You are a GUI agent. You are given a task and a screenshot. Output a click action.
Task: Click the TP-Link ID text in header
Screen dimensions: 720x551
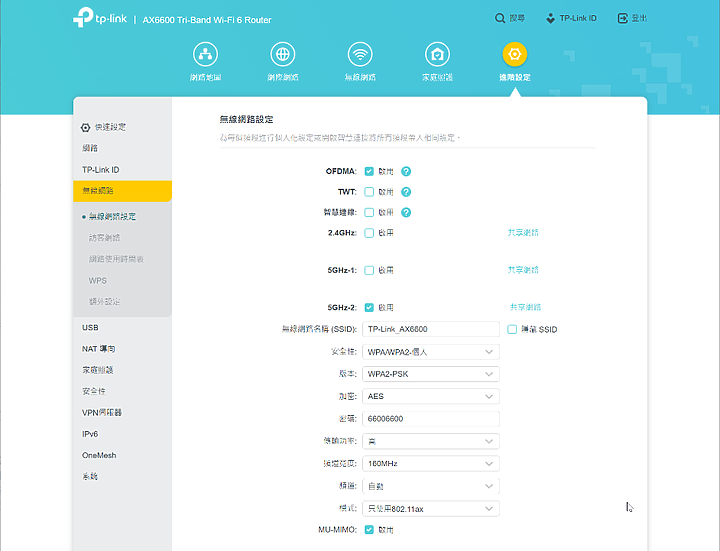point(578,18)
